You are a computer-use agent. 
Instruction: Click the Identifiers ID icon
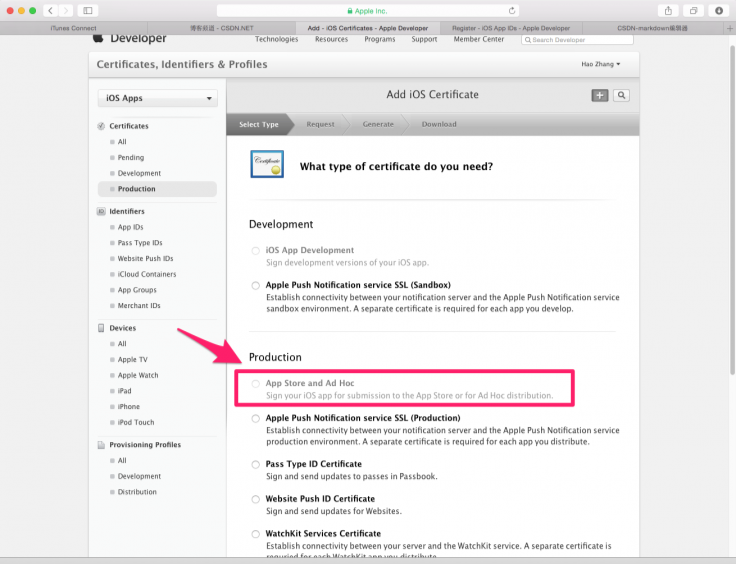point(101,211)
